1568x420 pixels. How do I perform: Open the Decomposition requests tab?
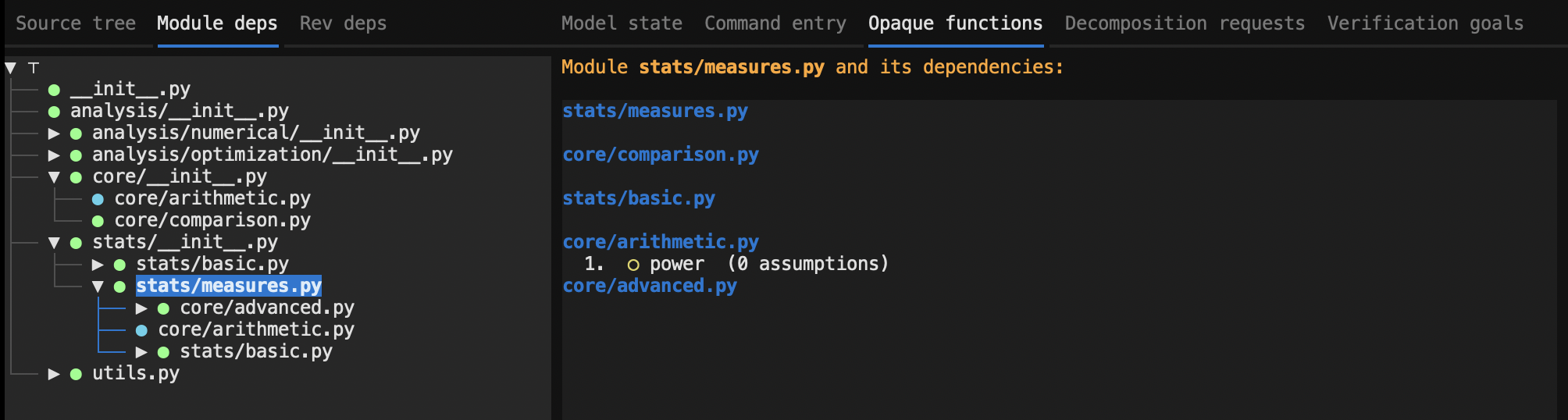point(1185,23)
